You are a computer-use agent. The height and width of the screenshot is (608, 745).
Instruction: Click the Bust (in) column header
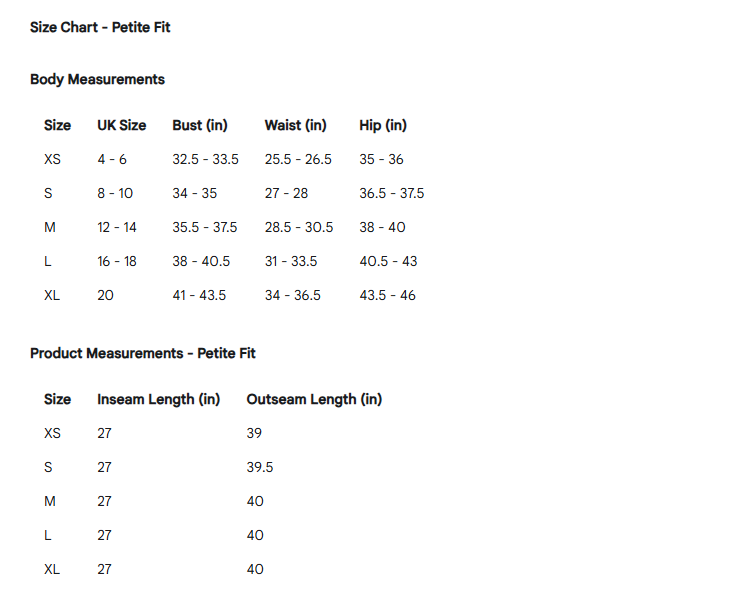200,125
